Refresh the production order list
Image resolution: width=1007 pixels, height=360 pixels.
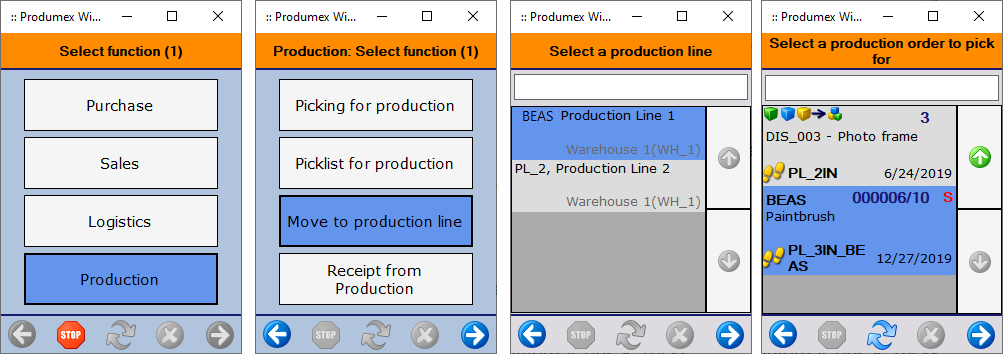click(882, 335)
